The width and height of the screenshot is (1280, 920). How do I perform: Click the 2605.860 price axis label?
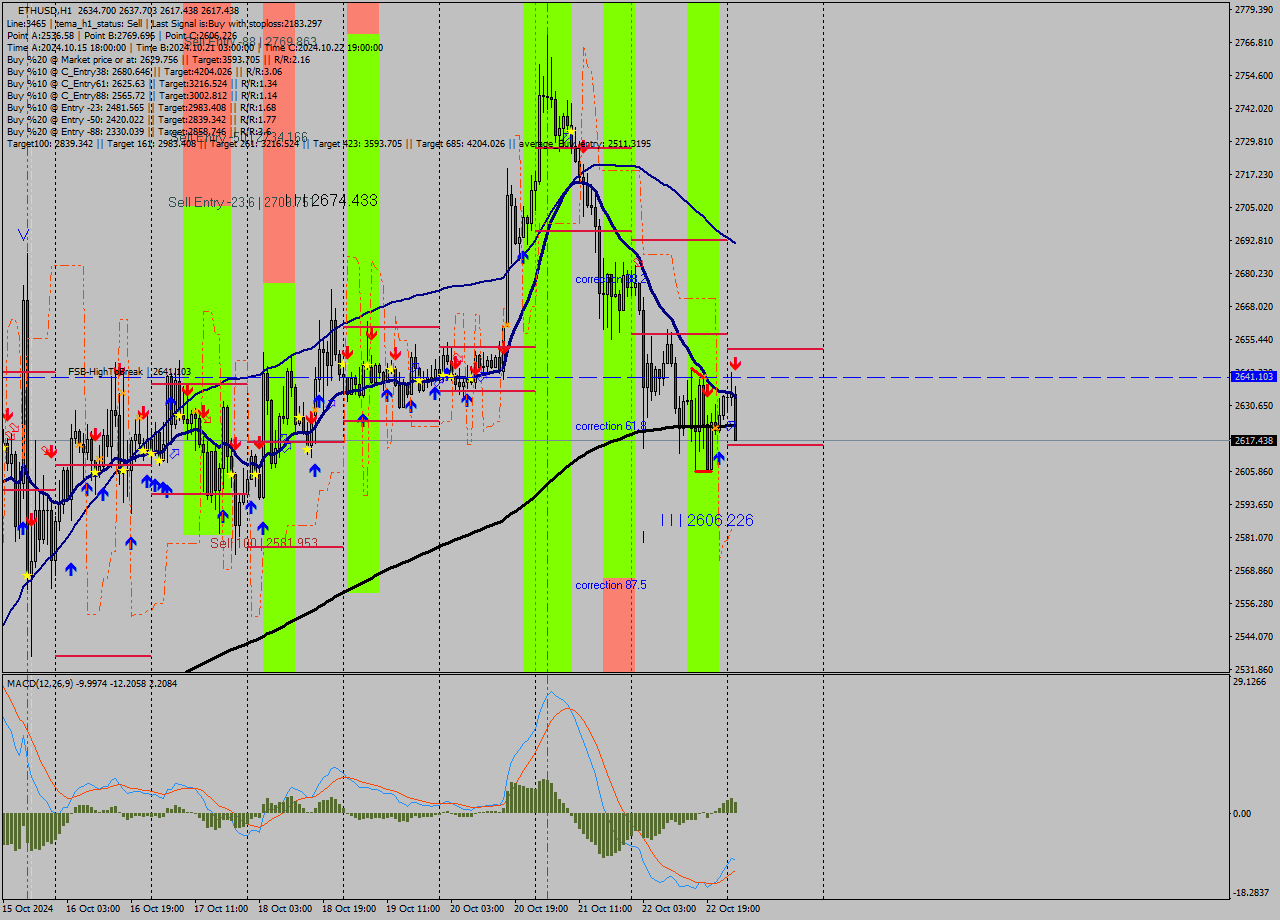[x=1254, y=471]
